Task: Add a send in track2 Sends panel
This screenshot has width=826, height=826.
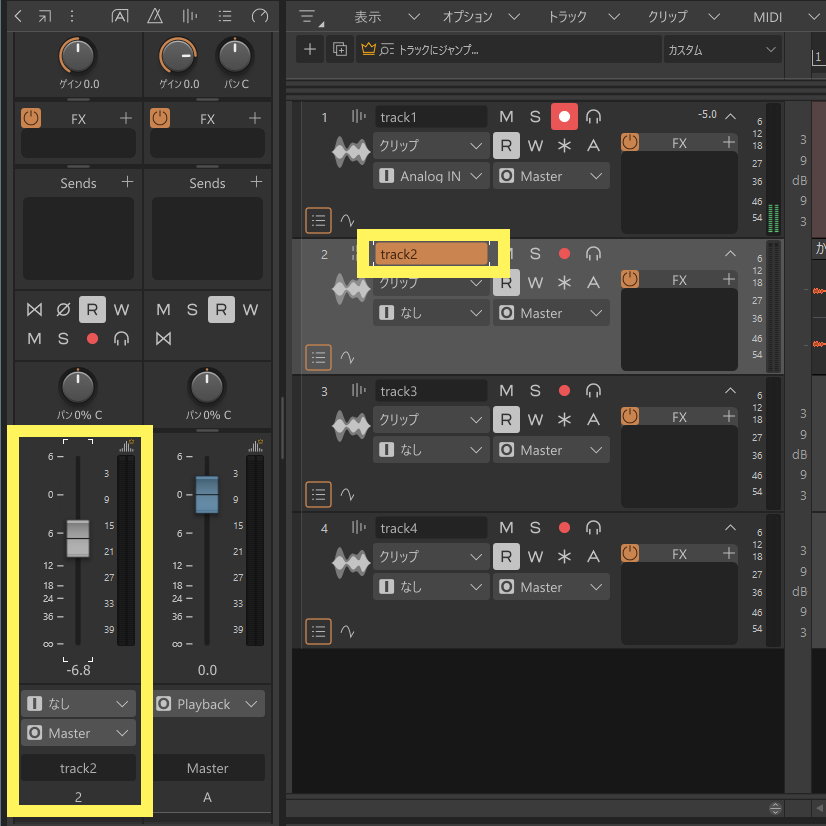Action: coord(127,182)
